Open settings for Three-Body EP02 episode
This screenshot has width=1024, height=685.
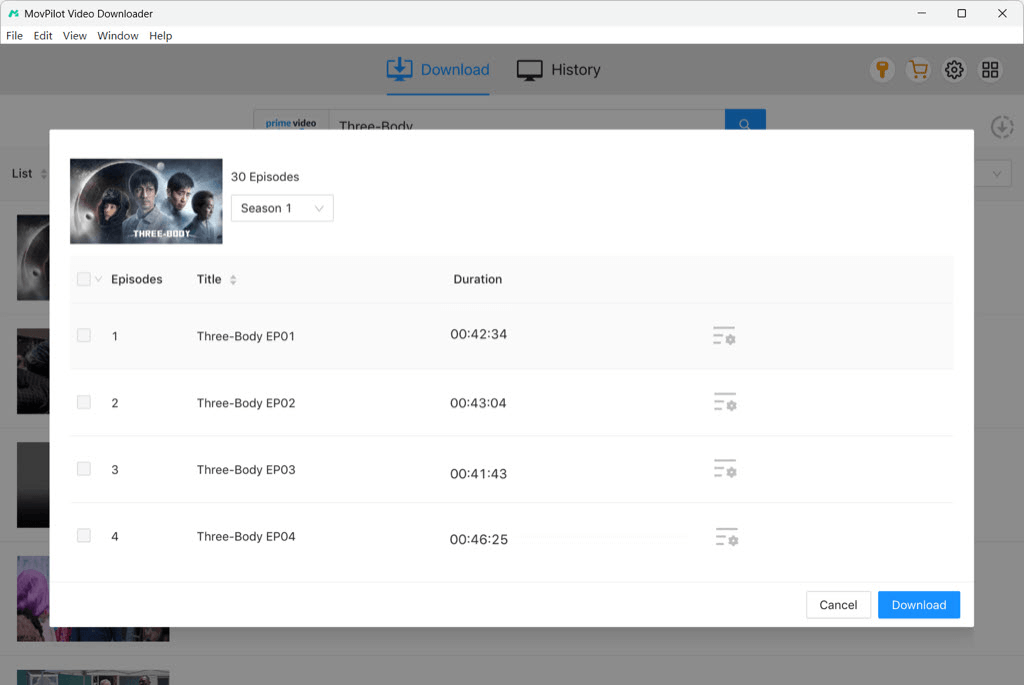725,402
